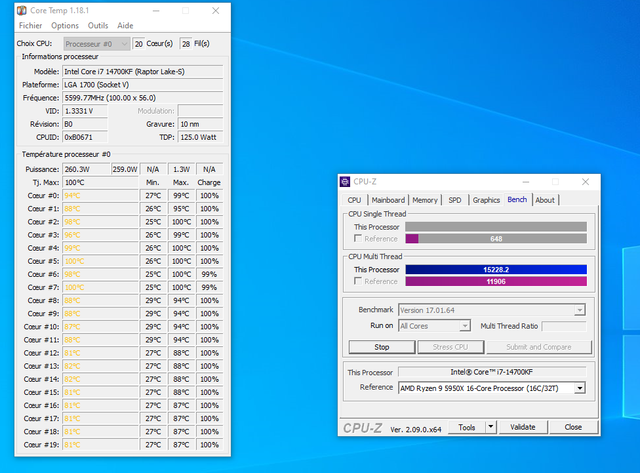Viewport: 640px width, 473px height.
Task: Click the Multi Thread Reference bar 11906
Action: [496, 281]
